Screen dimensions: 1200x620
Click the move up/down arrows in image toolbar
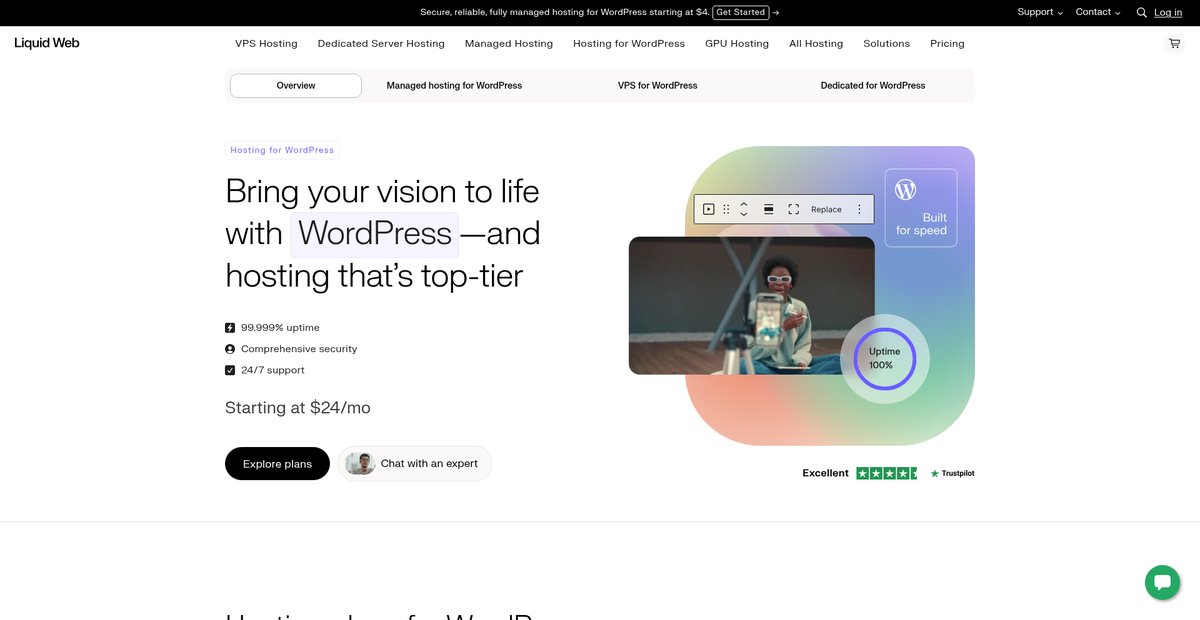[x=744, y=209]
